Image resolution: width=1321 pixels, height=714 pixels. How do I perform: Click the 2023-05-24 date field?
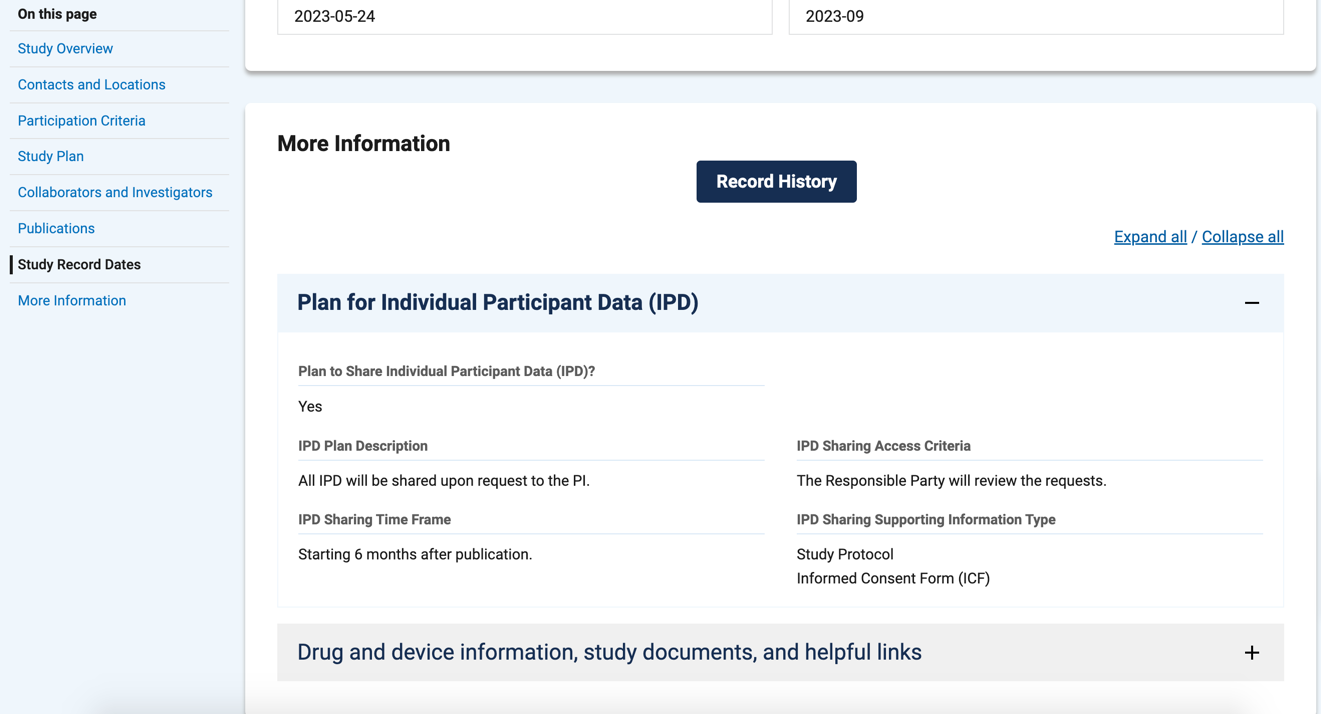pos(524,17)
